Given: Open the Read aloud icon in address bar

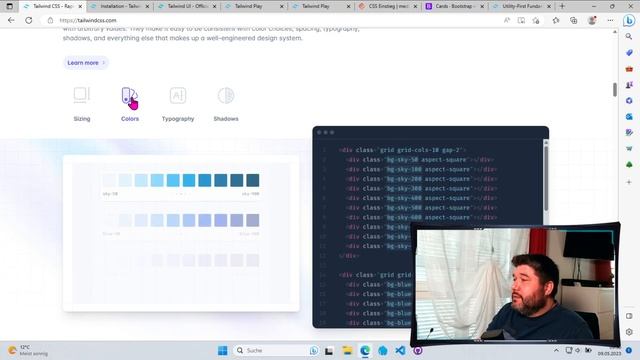Looking at the screenshot, I should pos(507,20).
